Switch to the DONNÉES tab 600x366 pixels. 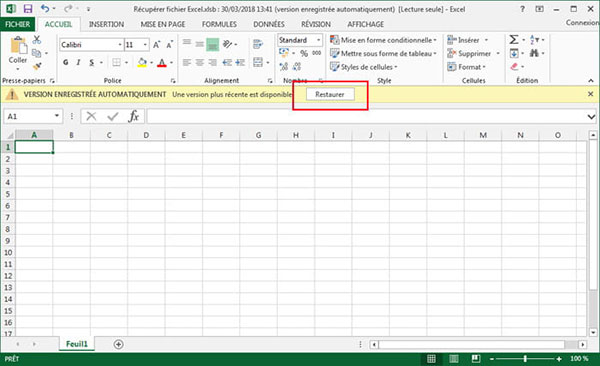[x=269, y=24]
